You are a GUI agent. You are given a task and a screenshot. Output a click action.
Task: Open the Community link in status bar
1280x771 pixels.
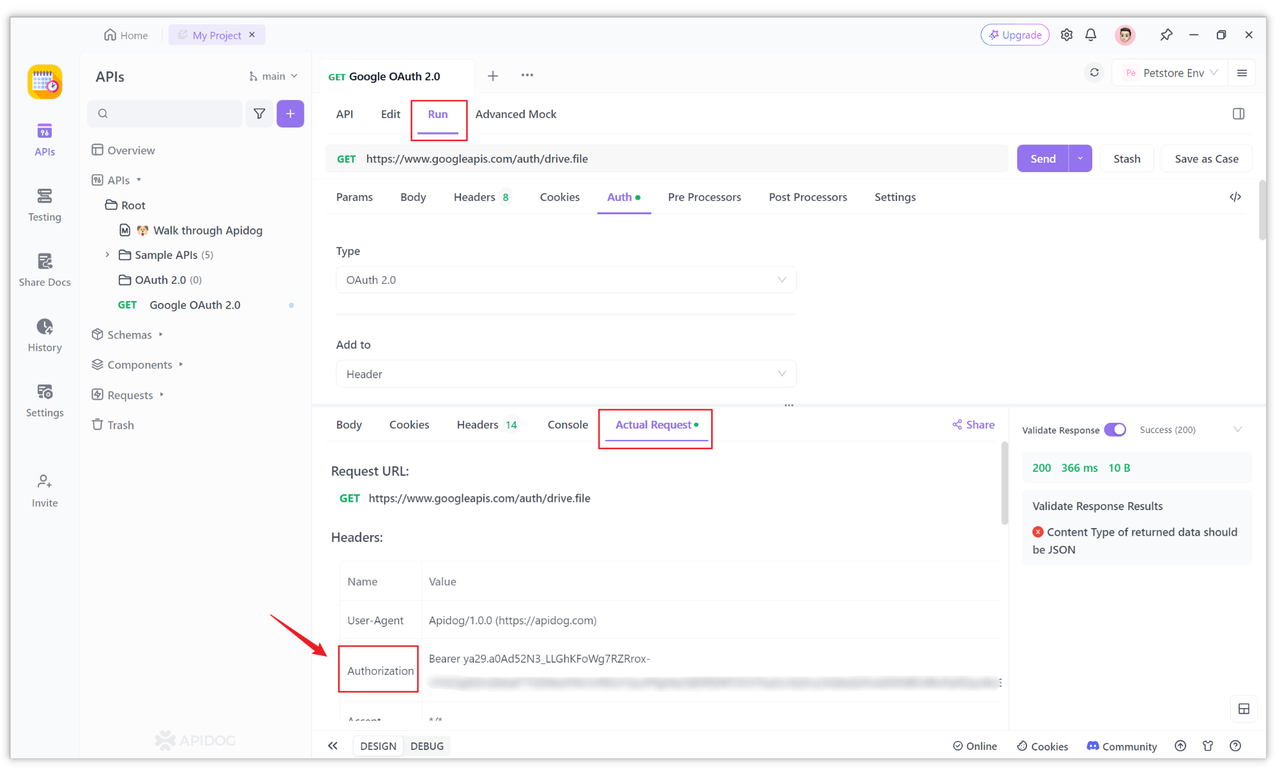tap(1122, 746)
